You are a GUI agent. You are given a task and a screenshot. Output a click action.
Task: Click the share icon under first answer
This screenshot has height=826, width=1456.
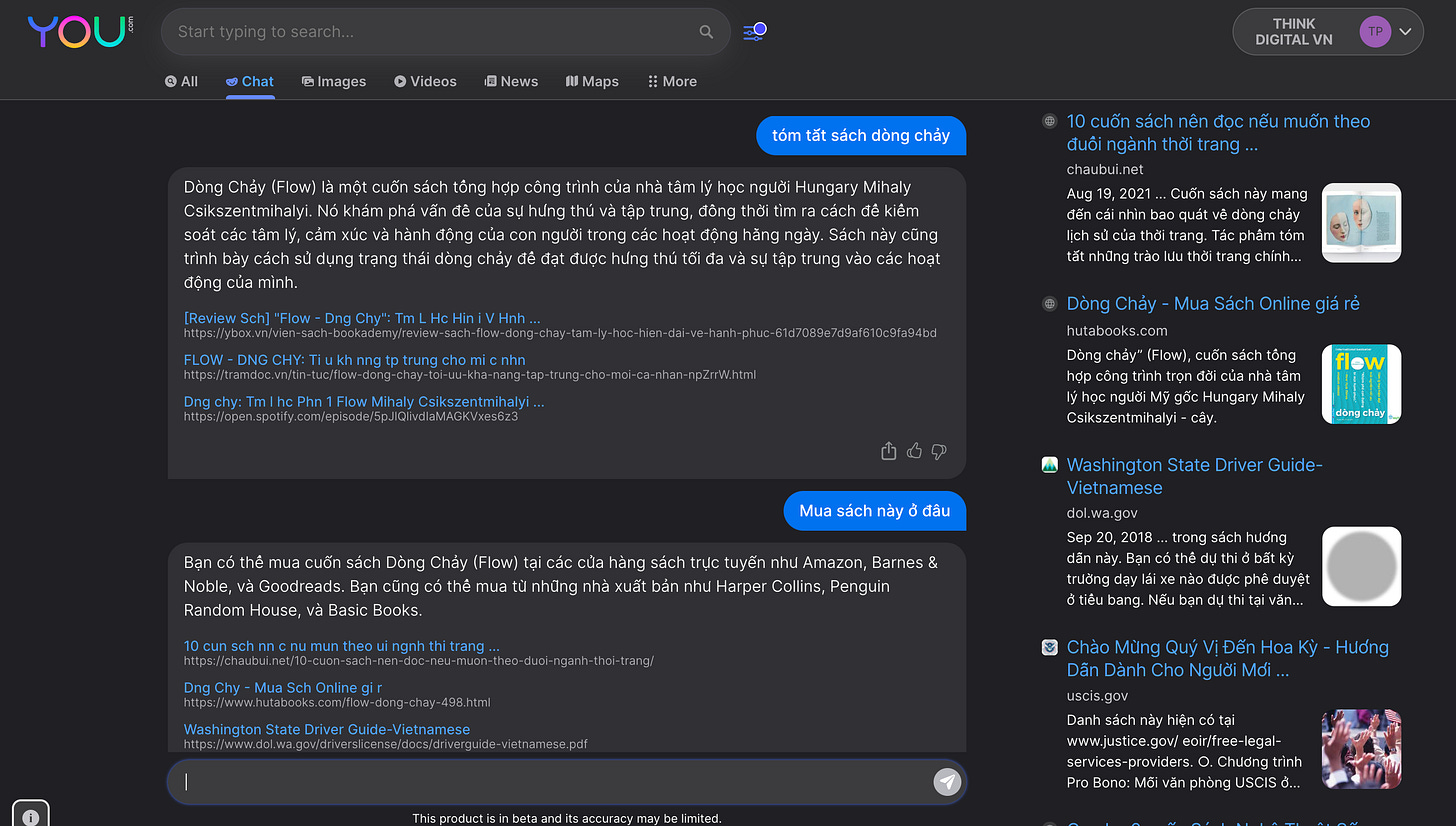click(888, 452)
